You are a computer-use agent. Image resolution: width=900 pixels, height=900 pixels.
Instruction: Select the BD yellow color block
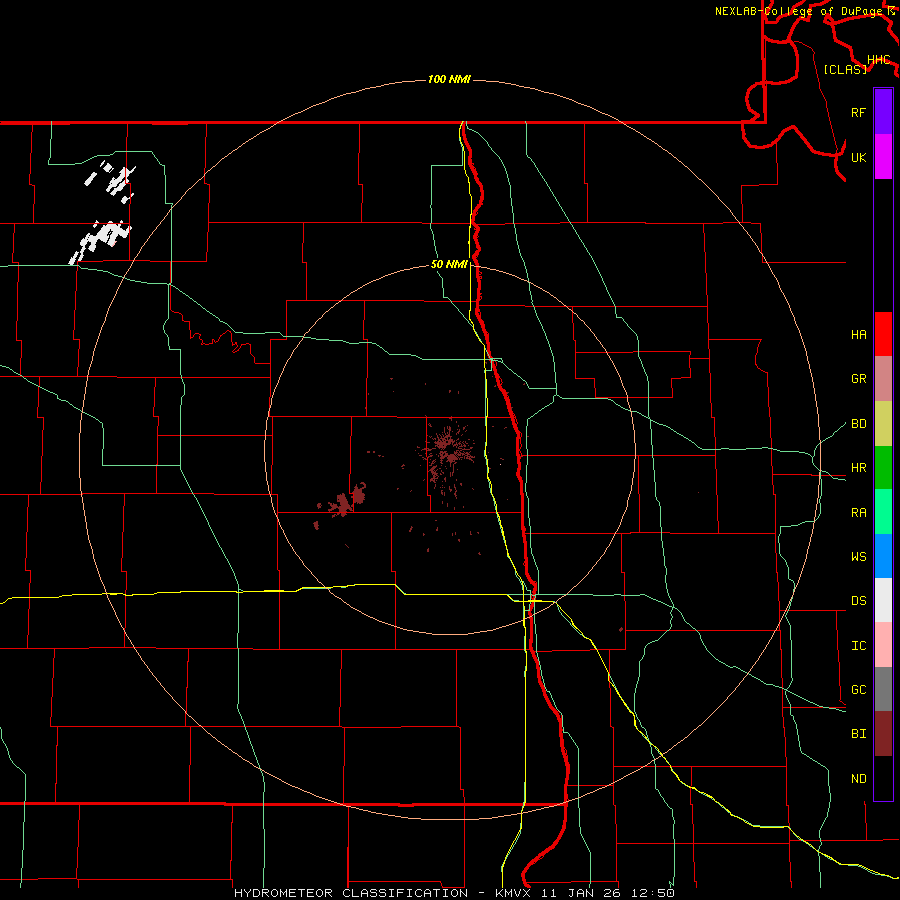pos(883,423)
